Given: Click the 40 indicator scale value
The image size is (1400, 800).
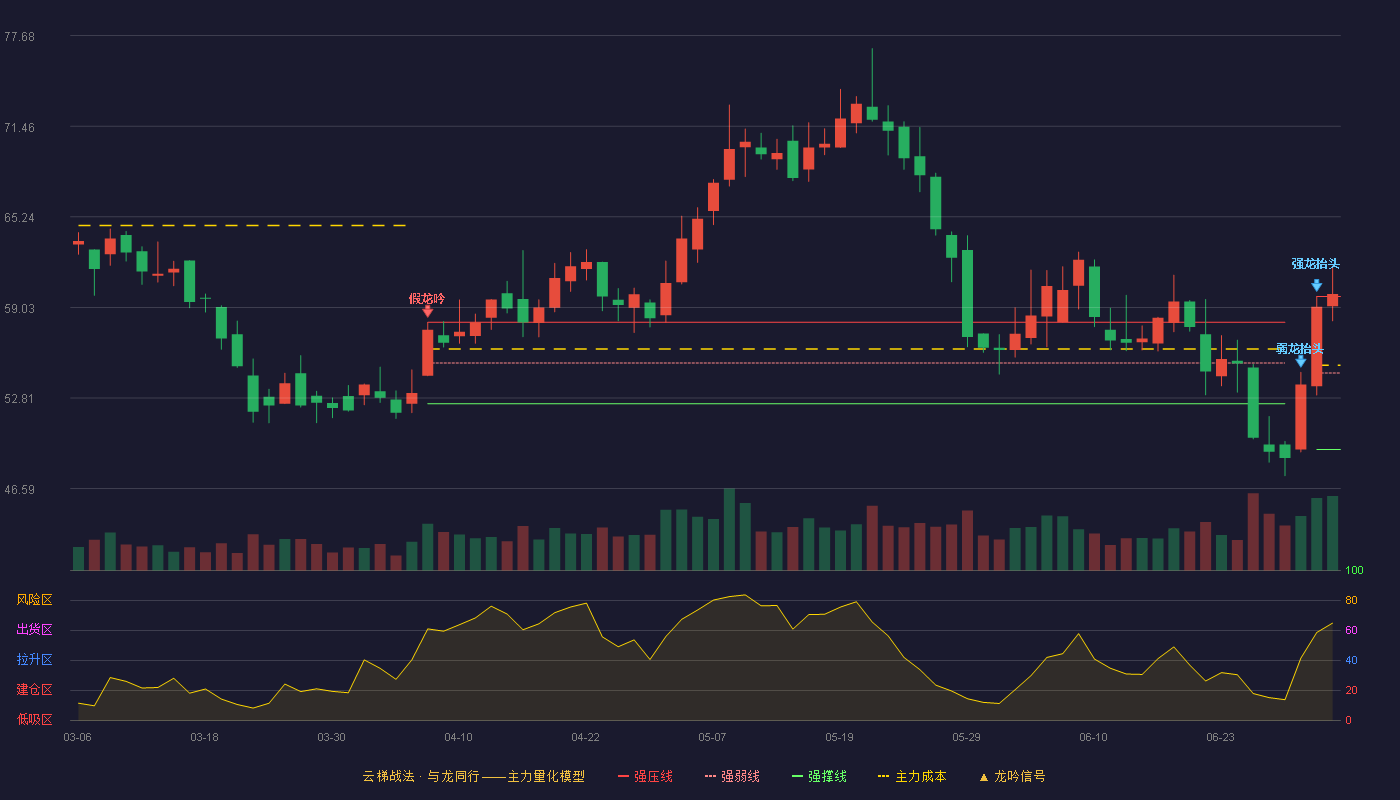Looking at the screenshot, I should (x=1351, y=660).
